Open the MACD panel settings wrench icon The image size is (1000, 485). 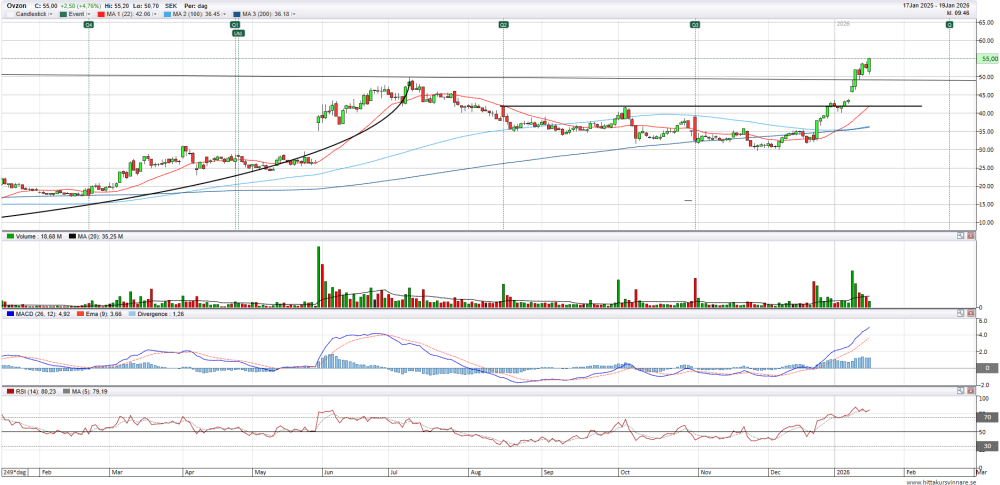coord(960,314)
